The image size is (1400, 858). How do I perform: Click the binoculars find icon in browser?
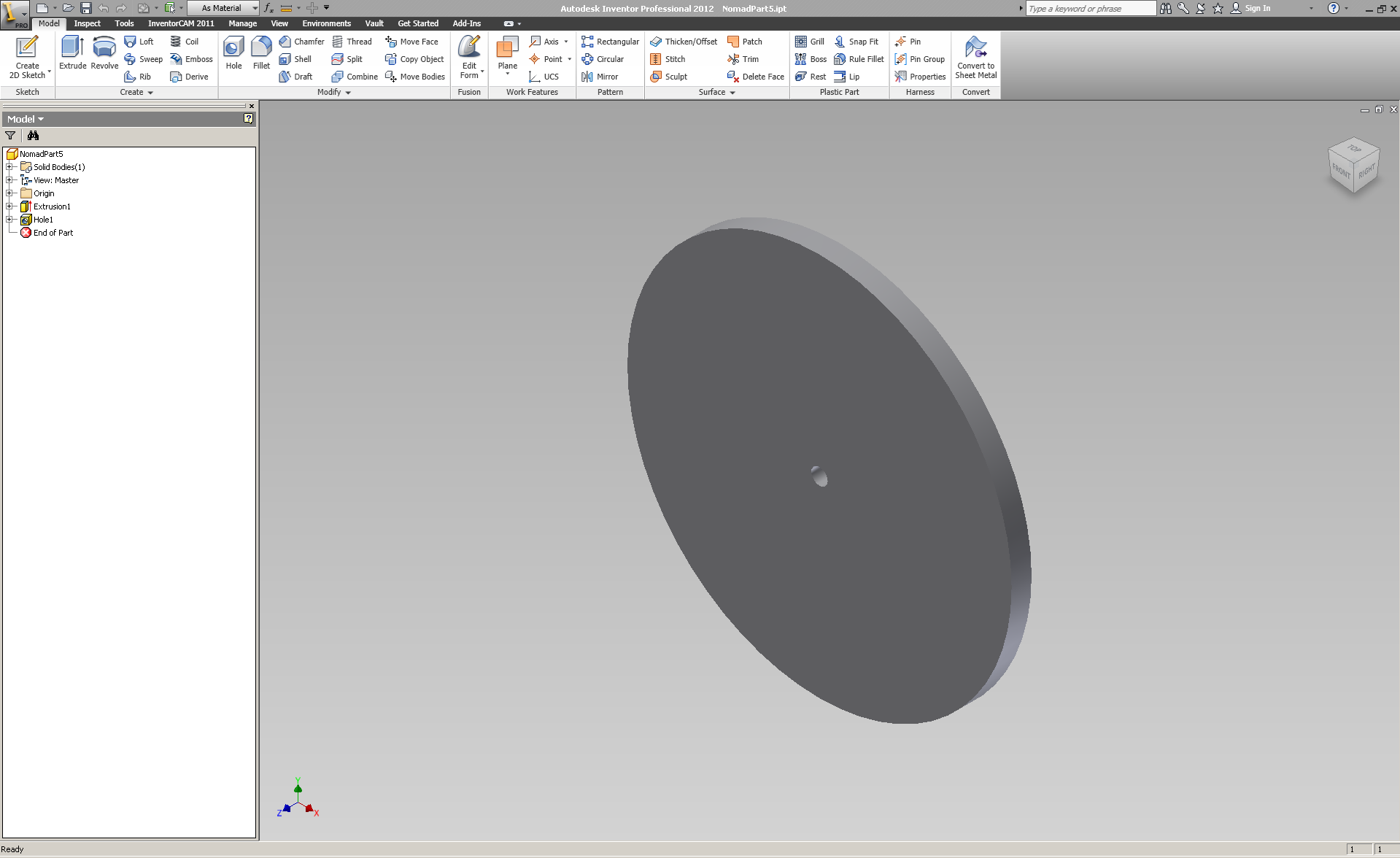click(x=33, y=136)
